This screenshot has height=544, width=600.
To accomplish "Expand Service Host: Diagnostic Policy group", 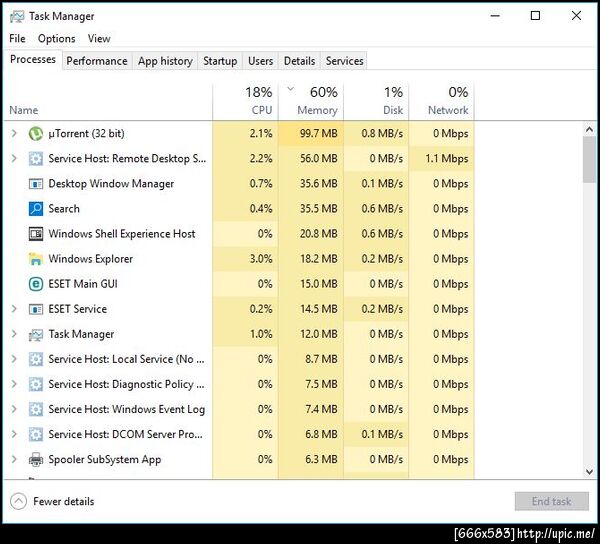I will (x=14, y=384).
